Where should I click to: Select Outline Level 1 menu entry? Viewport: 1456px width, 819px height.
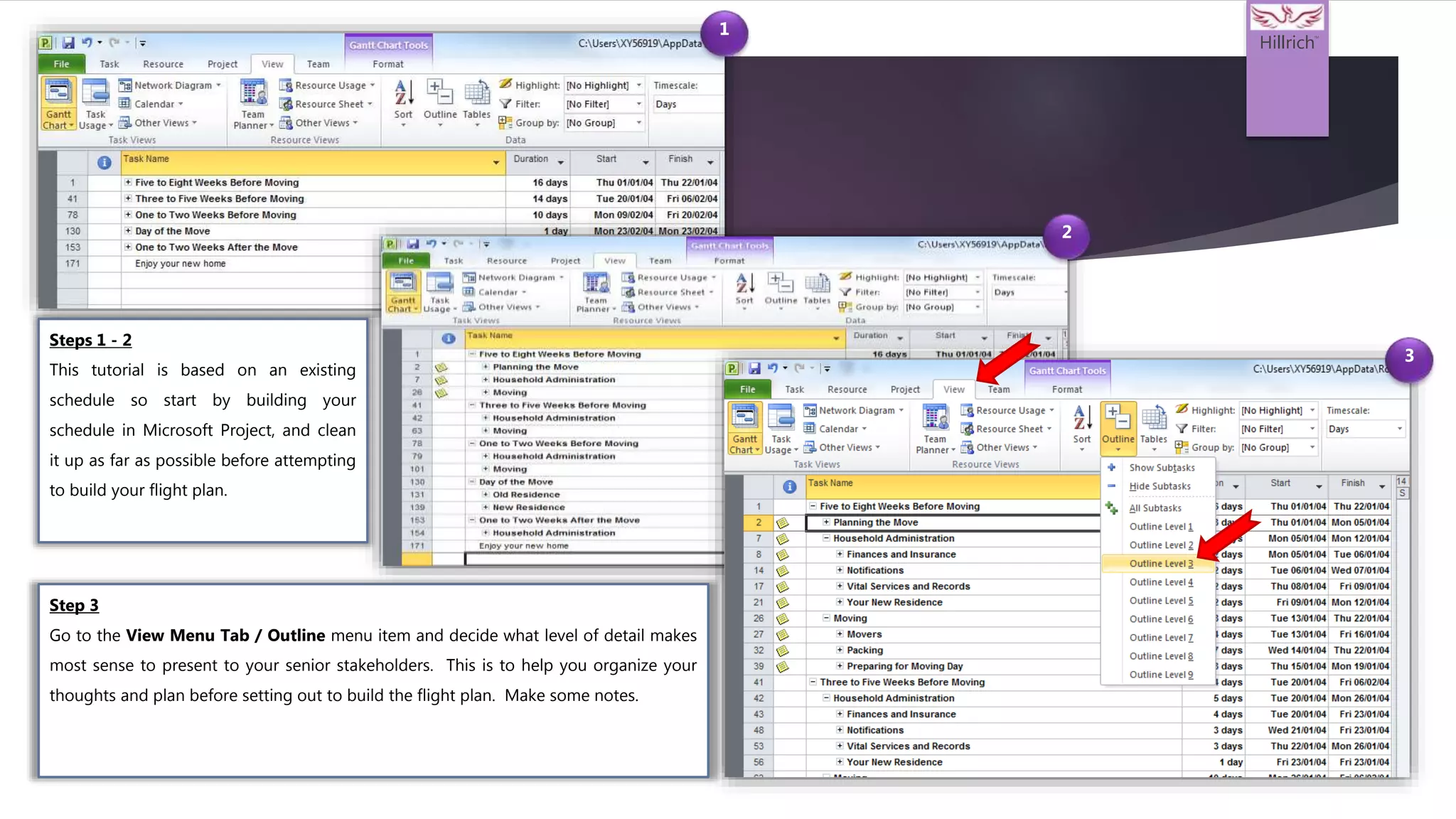point(1157,527)
